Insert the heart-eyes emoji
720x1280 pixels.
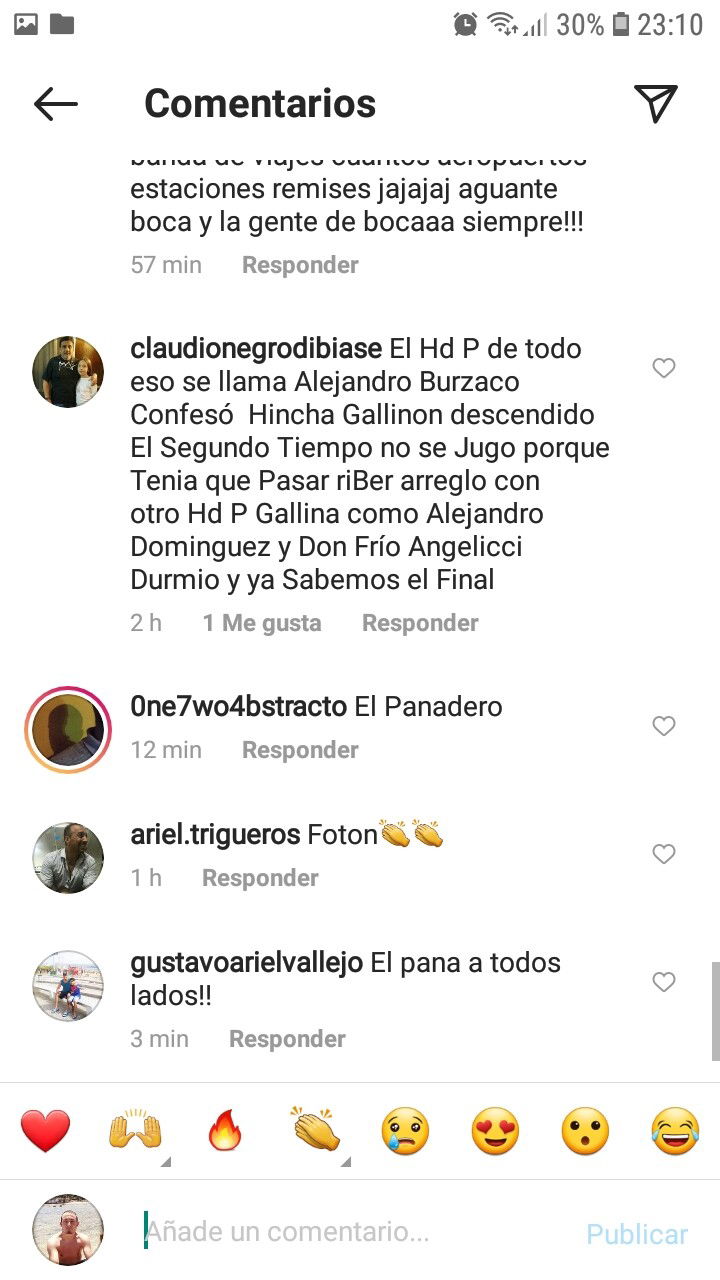(495, 1131)
